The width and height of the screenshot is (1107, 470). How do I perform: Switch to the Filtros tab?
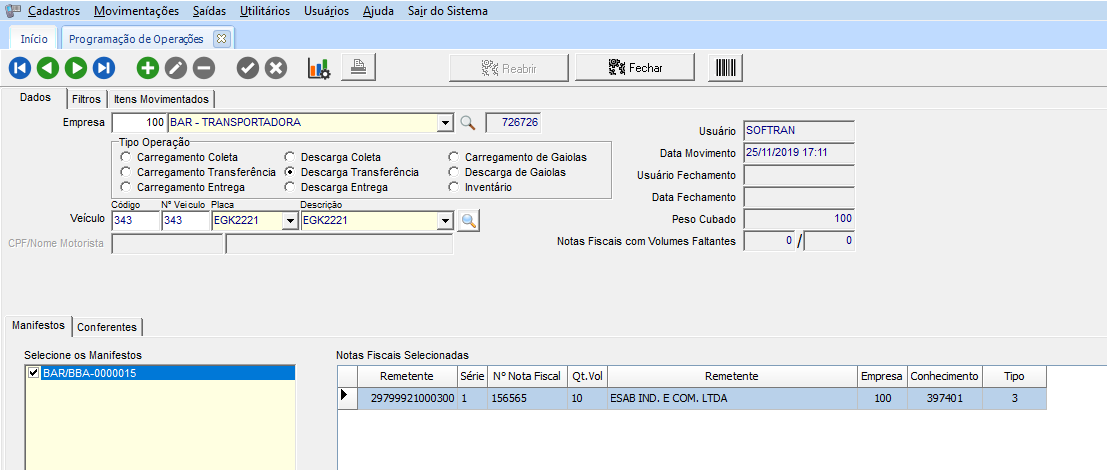click(86, 99)
